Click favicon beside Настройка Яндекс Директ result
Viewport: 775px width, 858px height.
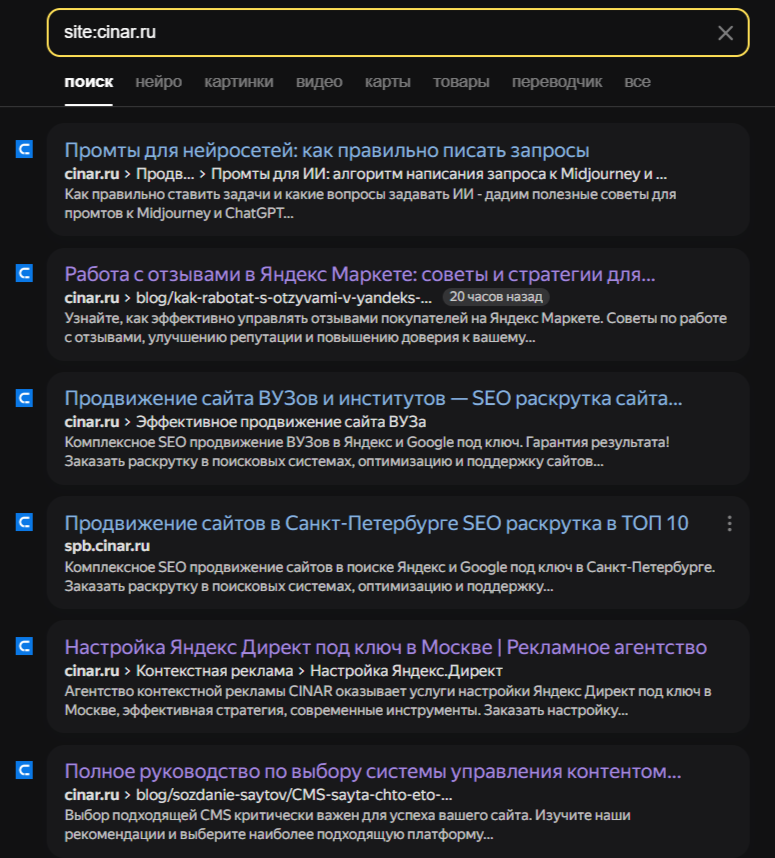[24, 646]
